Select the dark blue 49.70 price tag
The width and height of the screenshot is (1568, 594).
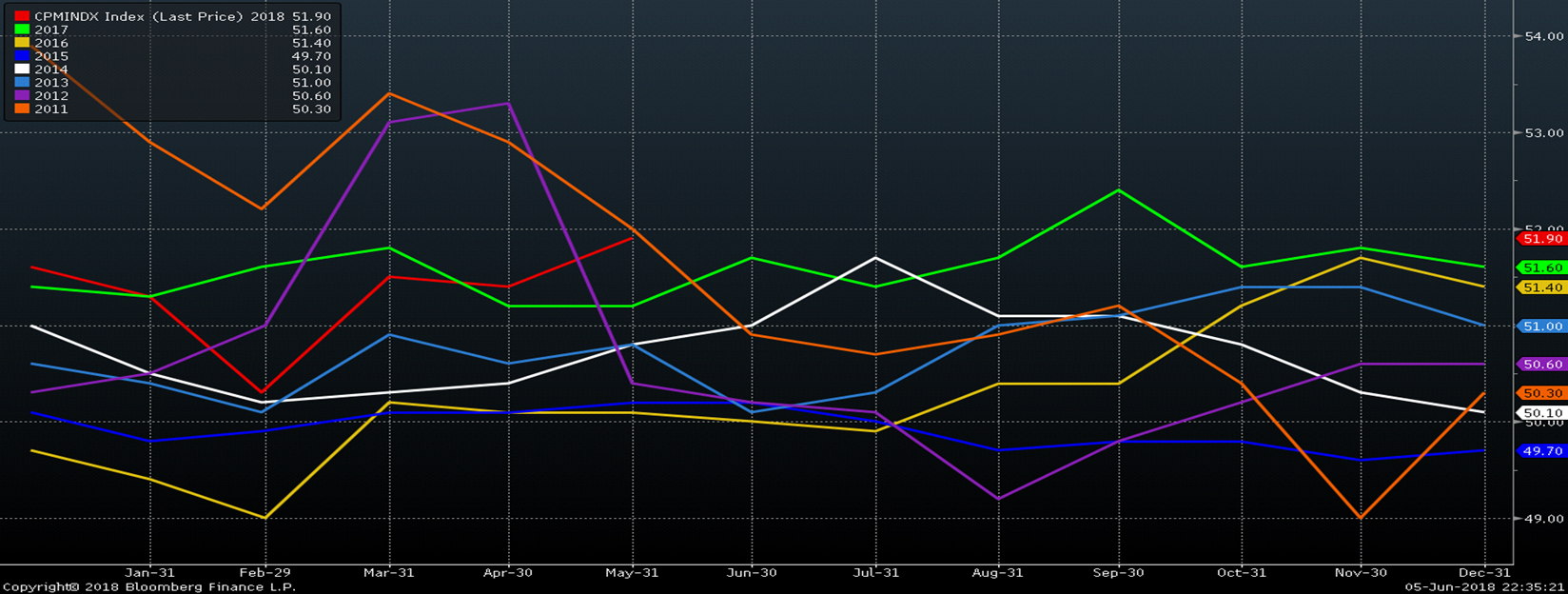1541,451
